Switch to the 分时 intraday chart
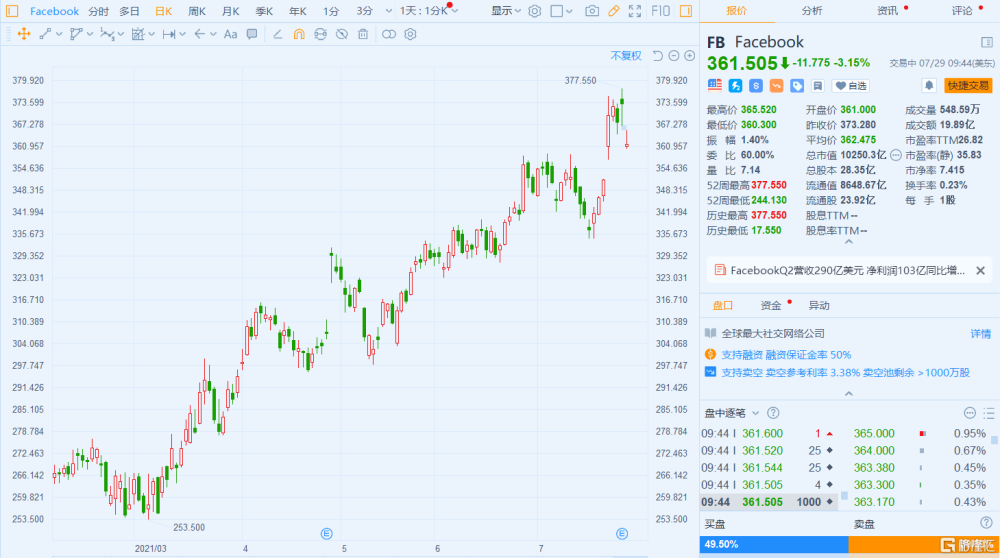The height and width of the screenshot is (558, 1000). 98,11
